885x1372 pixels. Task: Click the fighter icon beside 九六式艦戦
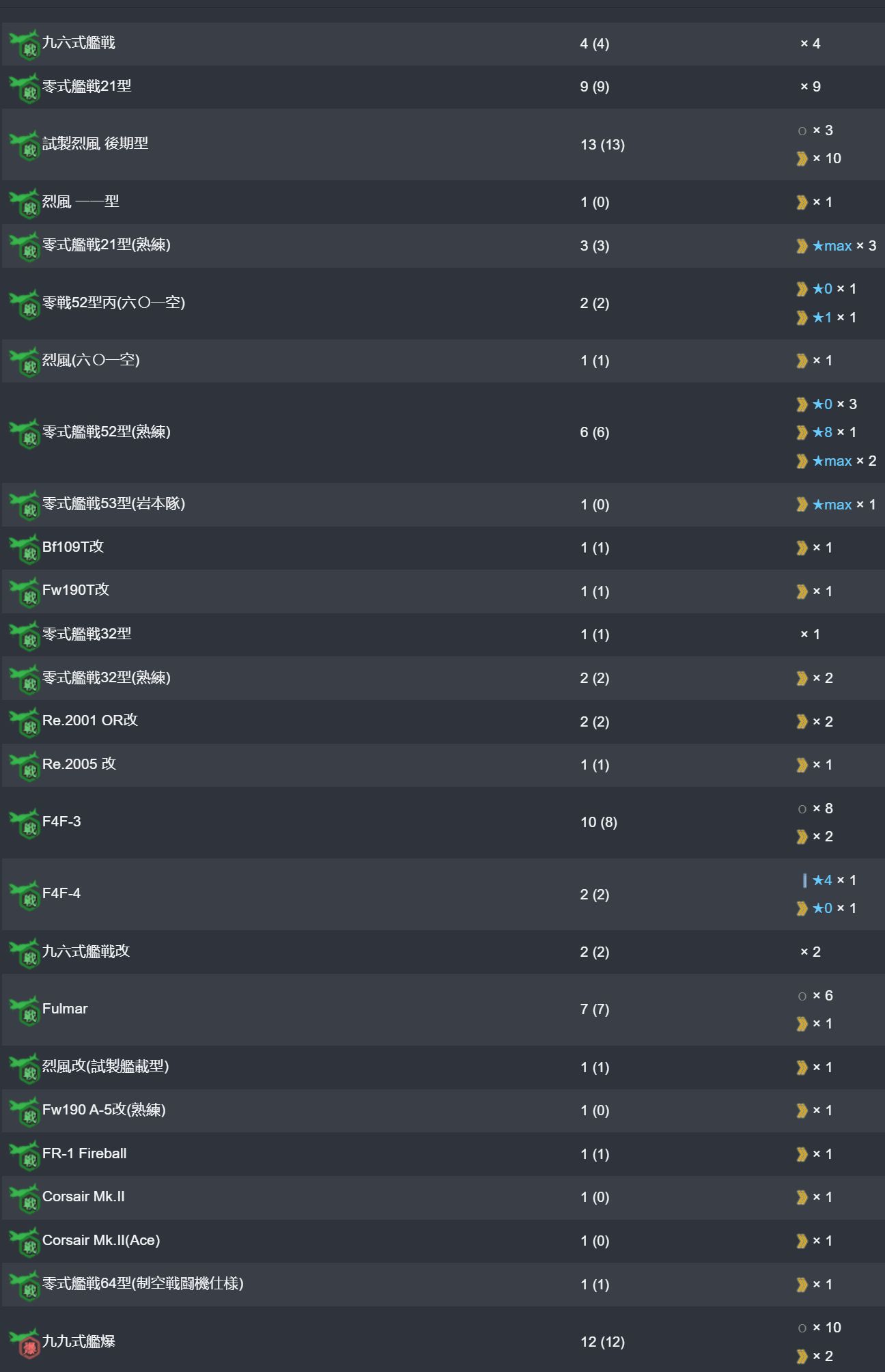(25, 44)
